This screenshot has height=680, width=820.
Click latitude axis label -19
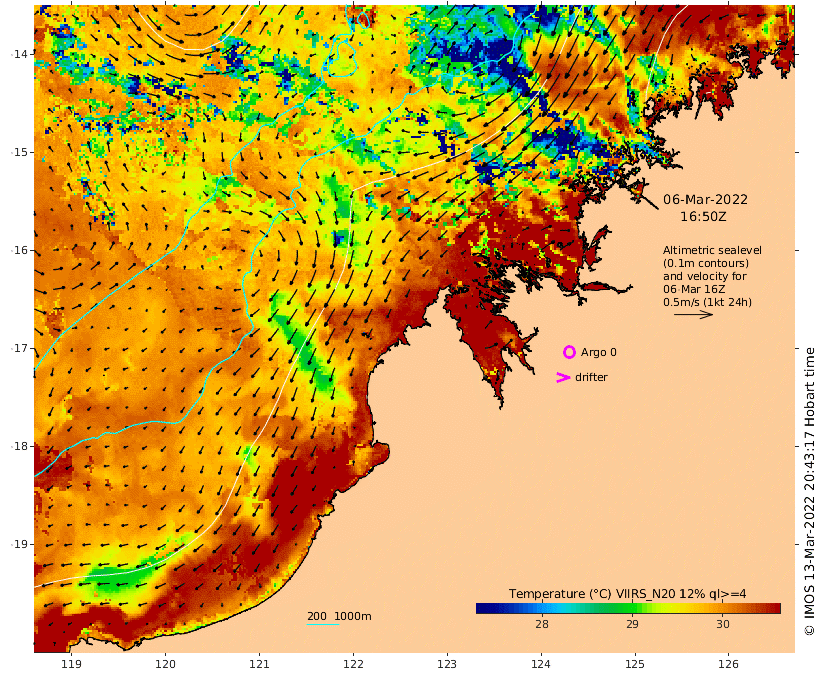coord(19,544)
